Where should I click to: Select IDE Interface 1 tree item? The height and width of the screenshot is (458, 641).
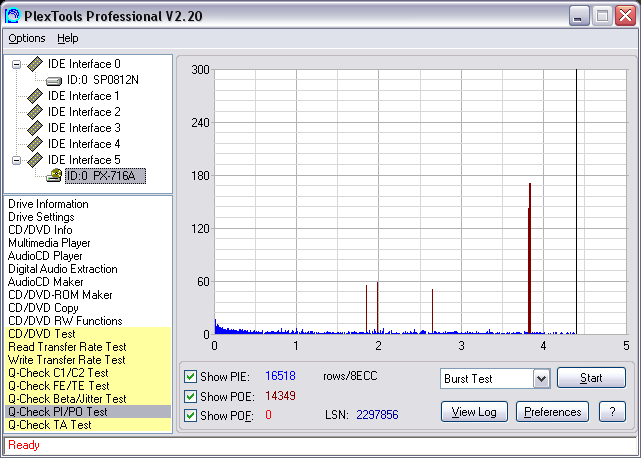[83, 96]
